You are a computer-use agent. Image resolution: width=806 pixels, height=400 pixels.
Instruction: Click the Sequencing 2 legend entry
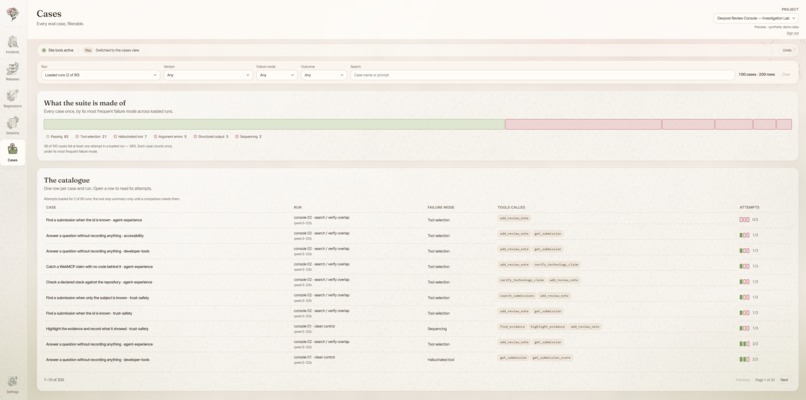coord(248,137)
